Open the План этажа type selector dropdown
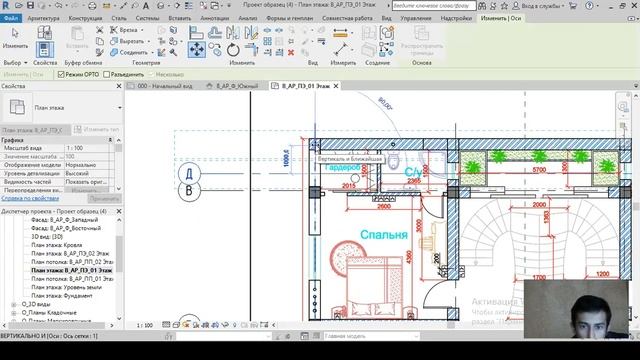This screenshot has height=360, width=640. 120,108
